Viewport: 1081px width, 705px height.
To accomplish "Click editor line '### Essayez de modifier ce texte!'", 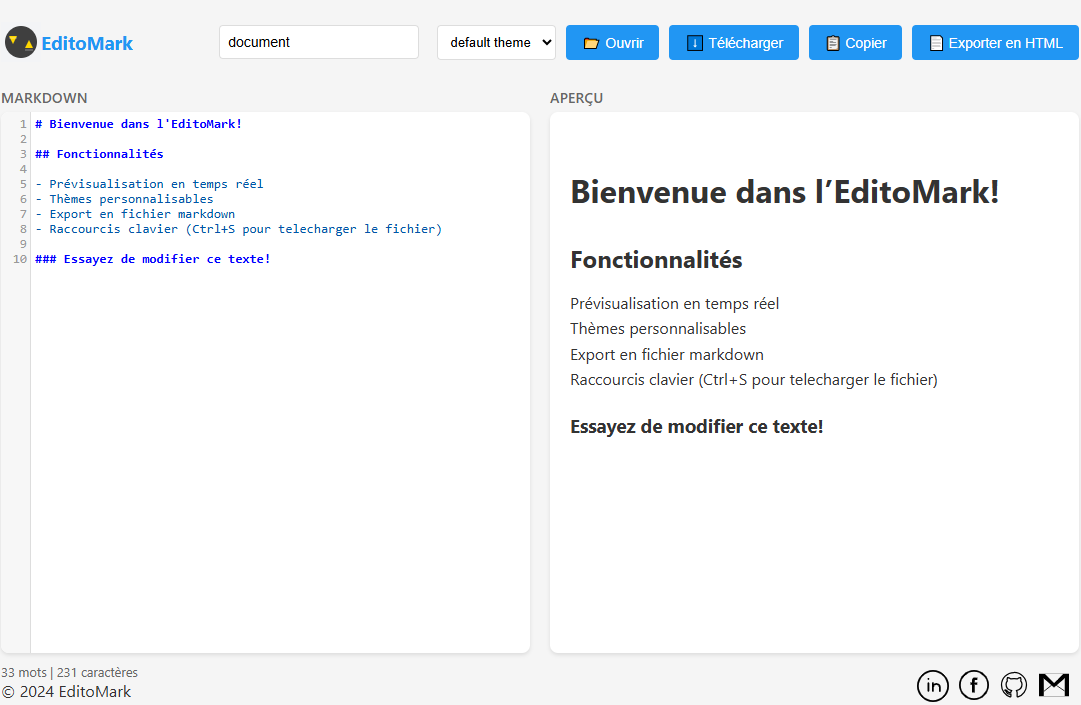I will [x=152, y=259].
